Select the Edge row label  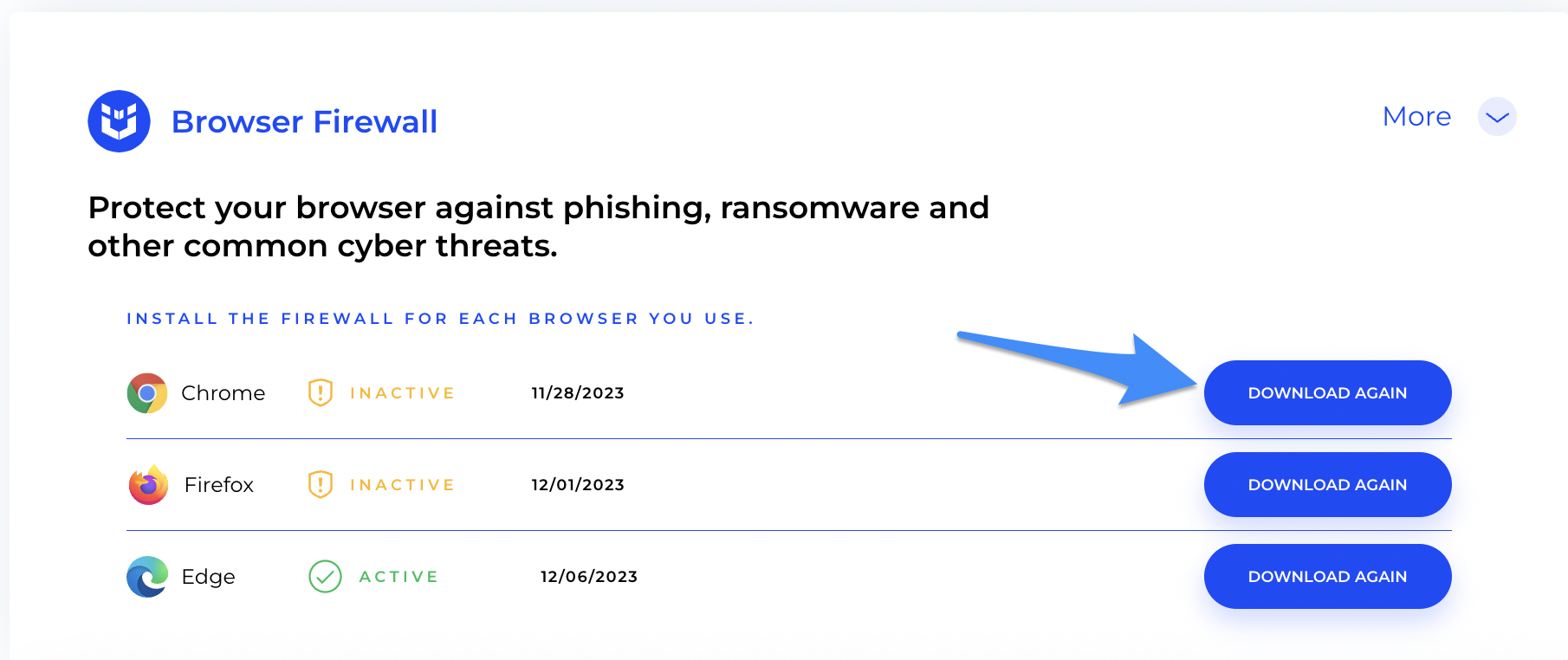(208, 577)
